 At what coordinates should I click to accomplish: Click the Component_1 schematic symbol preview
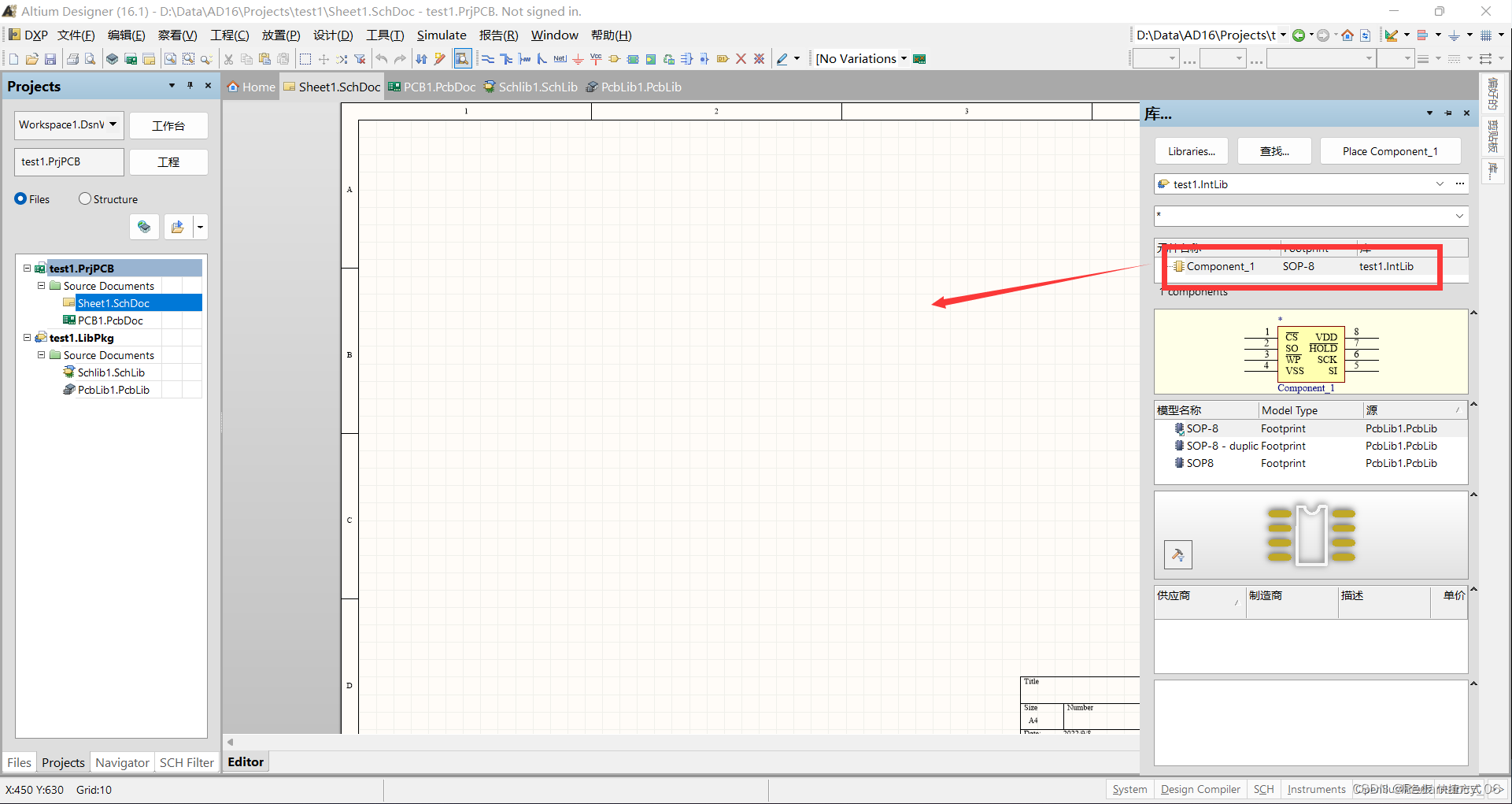coord(1311,352)
